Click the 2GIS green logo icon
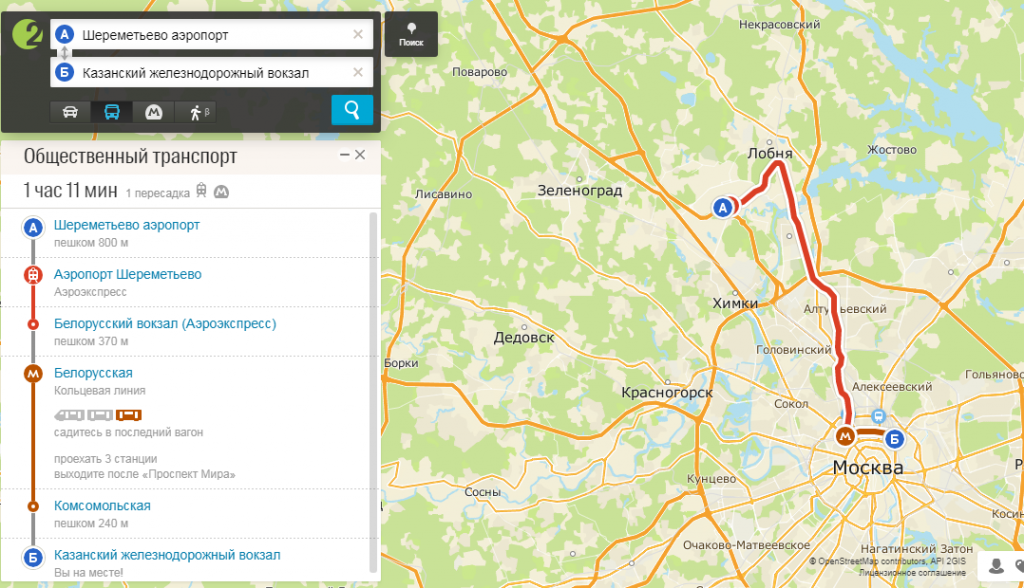This screenshot has width=1024, height=588. point(27,34)
